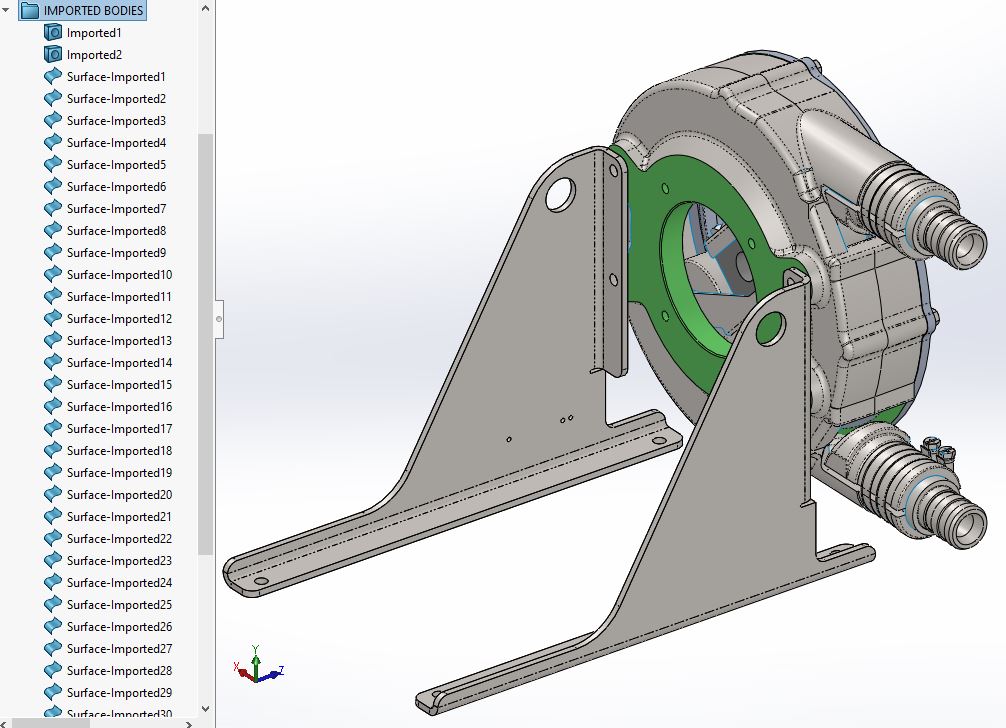Click the feature tree scroll-down arrow

click(205, 709)
